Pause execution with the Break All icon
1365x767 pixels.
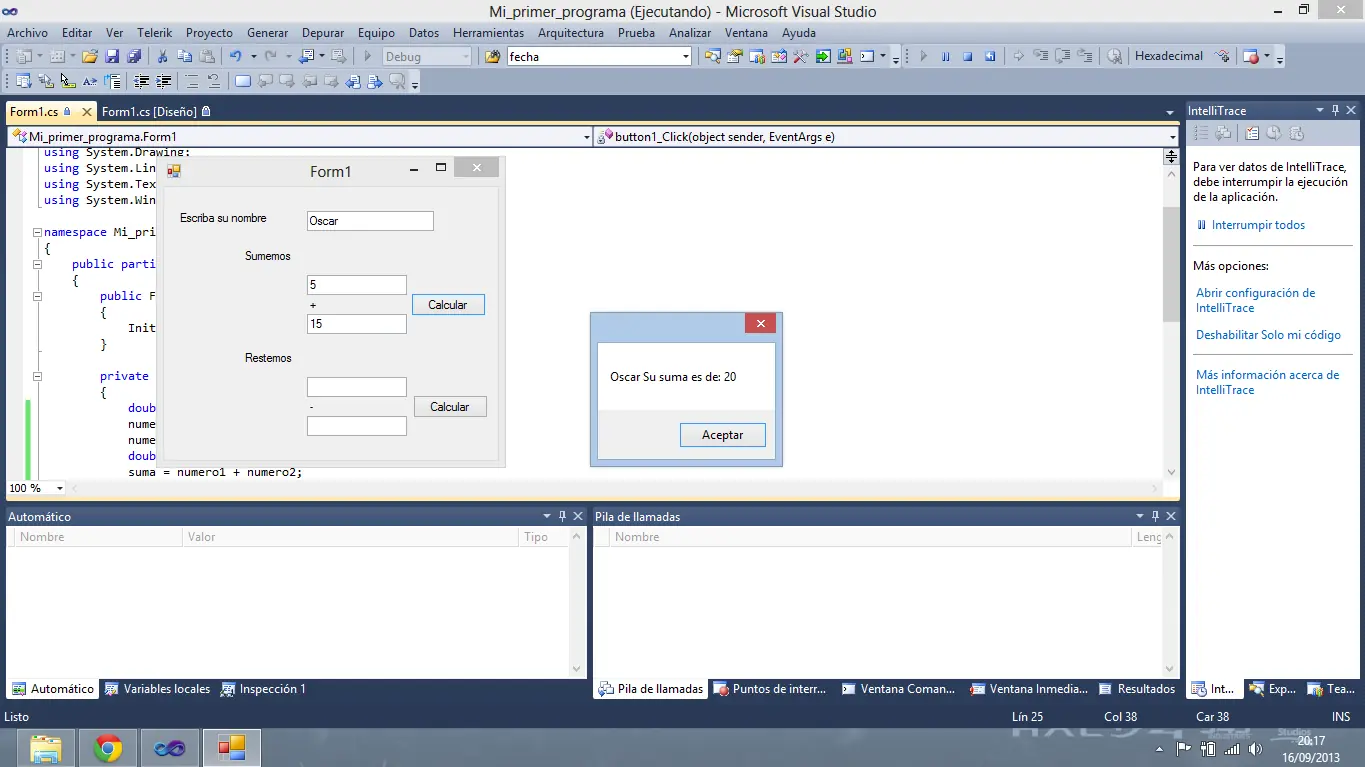[x=945, y=57]
